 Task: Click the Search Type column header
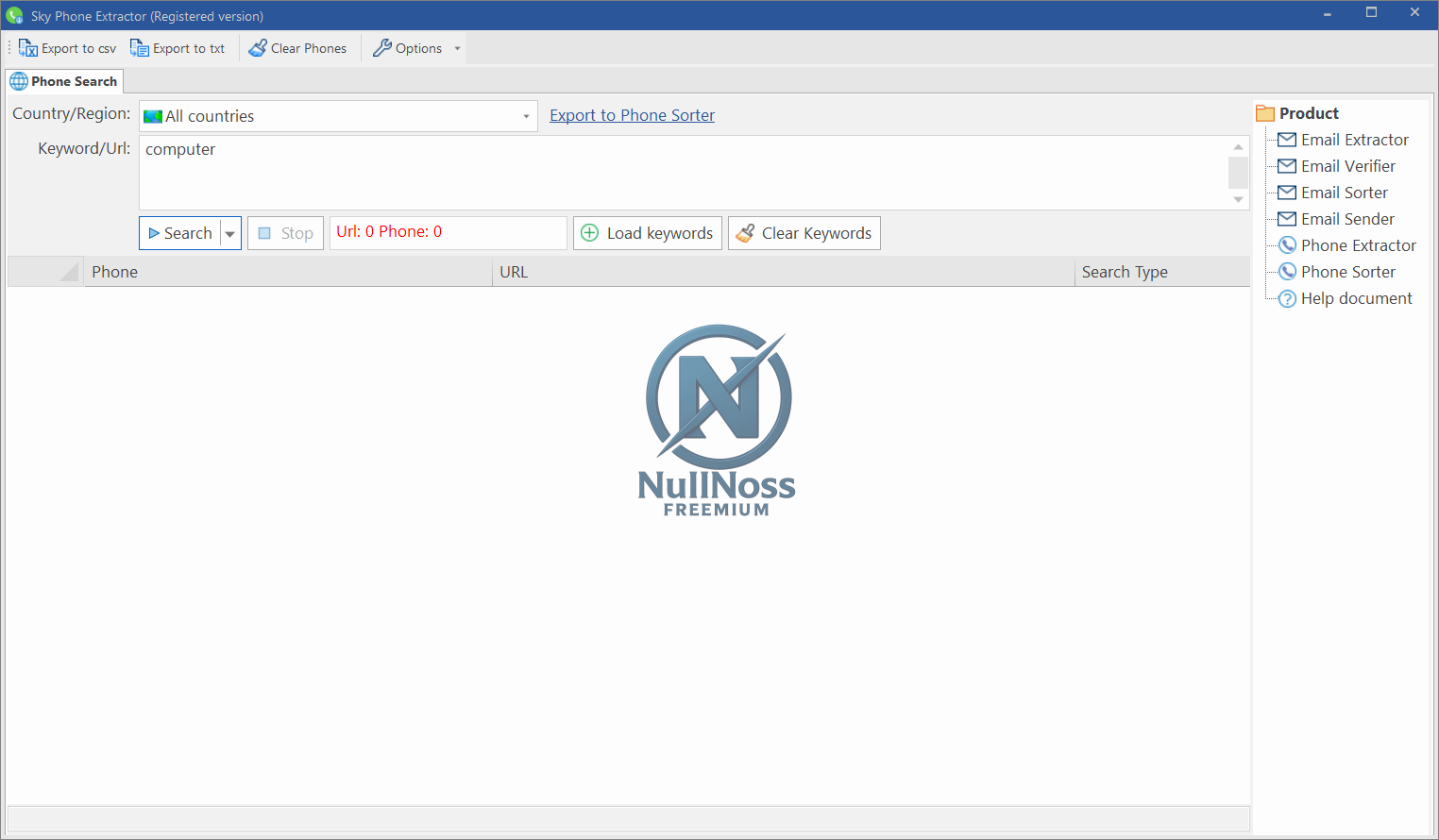1162,272
